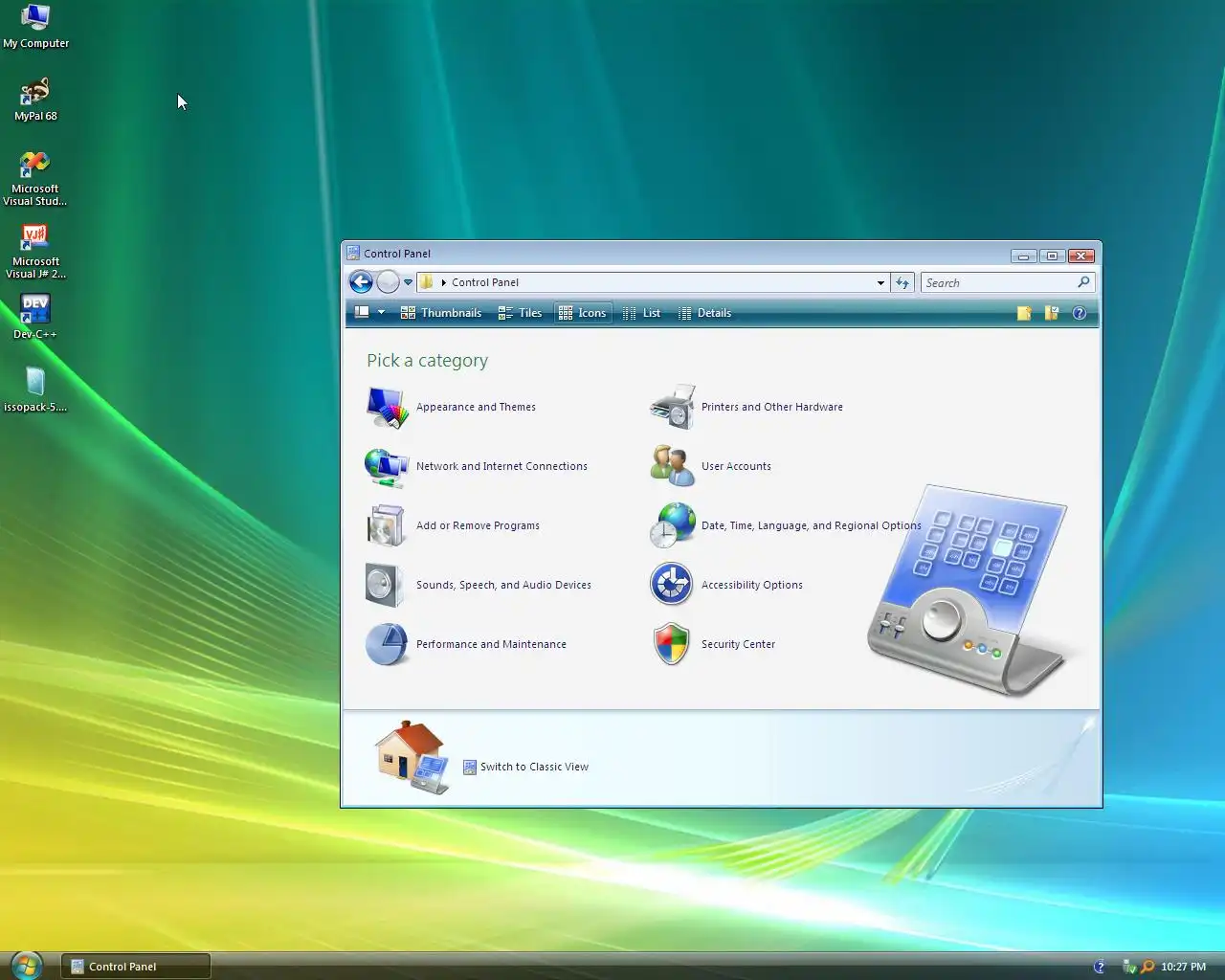Click the Control Panel address bar text

point(485,282)
